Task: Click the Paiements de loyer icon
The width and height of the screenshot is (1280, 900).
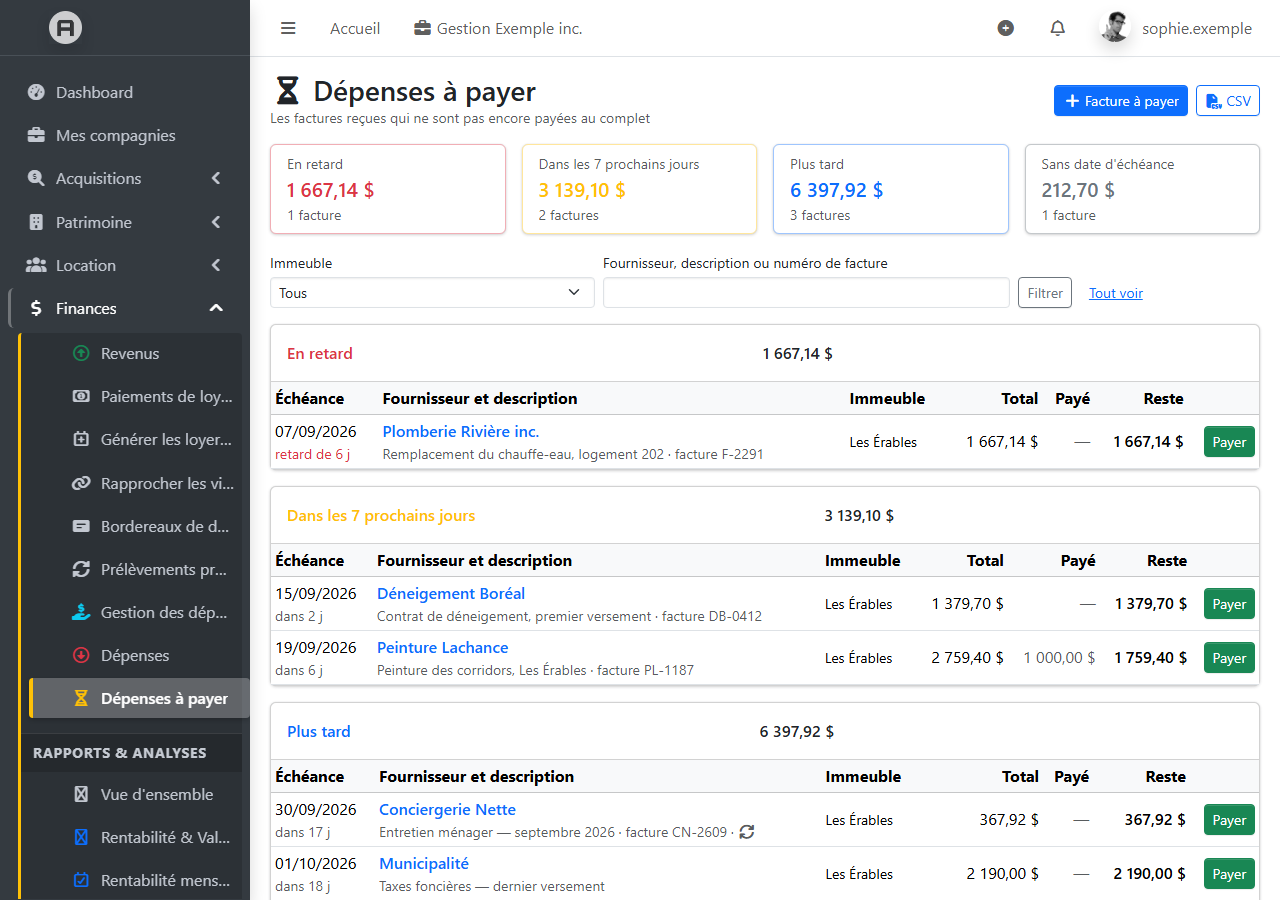Action: click(x=81, y=396)
